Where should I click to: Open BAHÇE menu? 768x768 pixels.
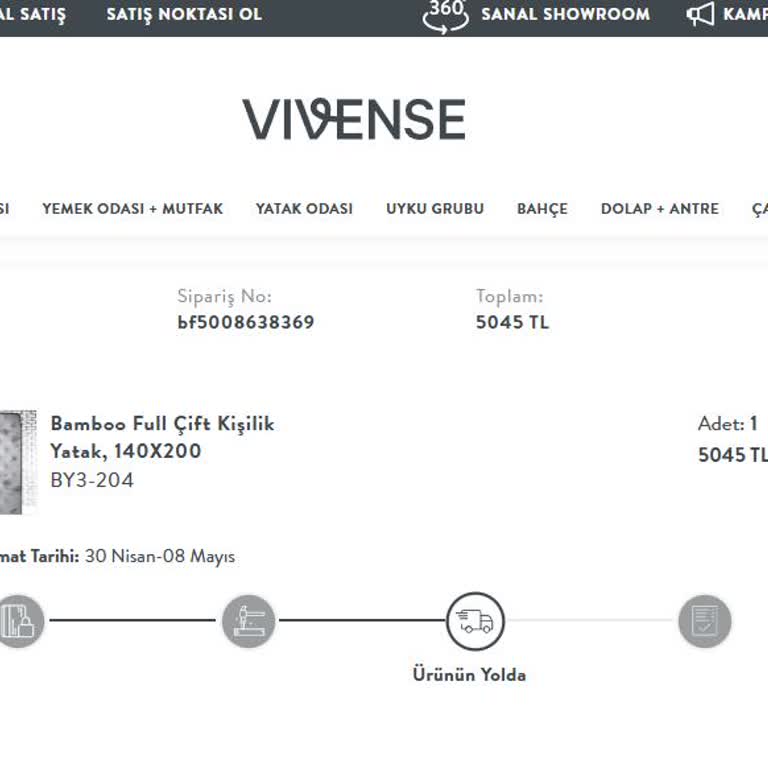(542, 209)
